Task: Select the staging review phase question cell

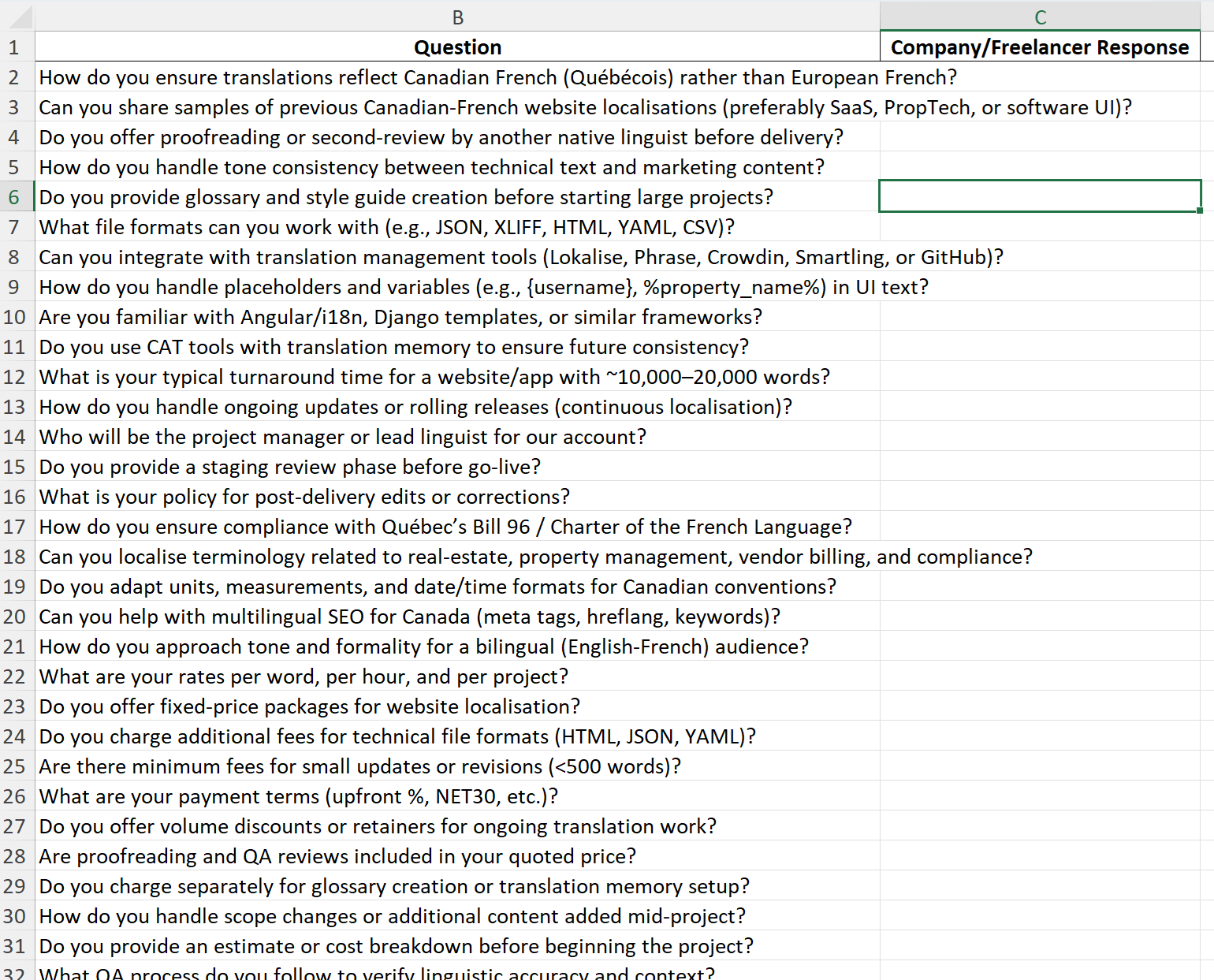Action: 457,466
